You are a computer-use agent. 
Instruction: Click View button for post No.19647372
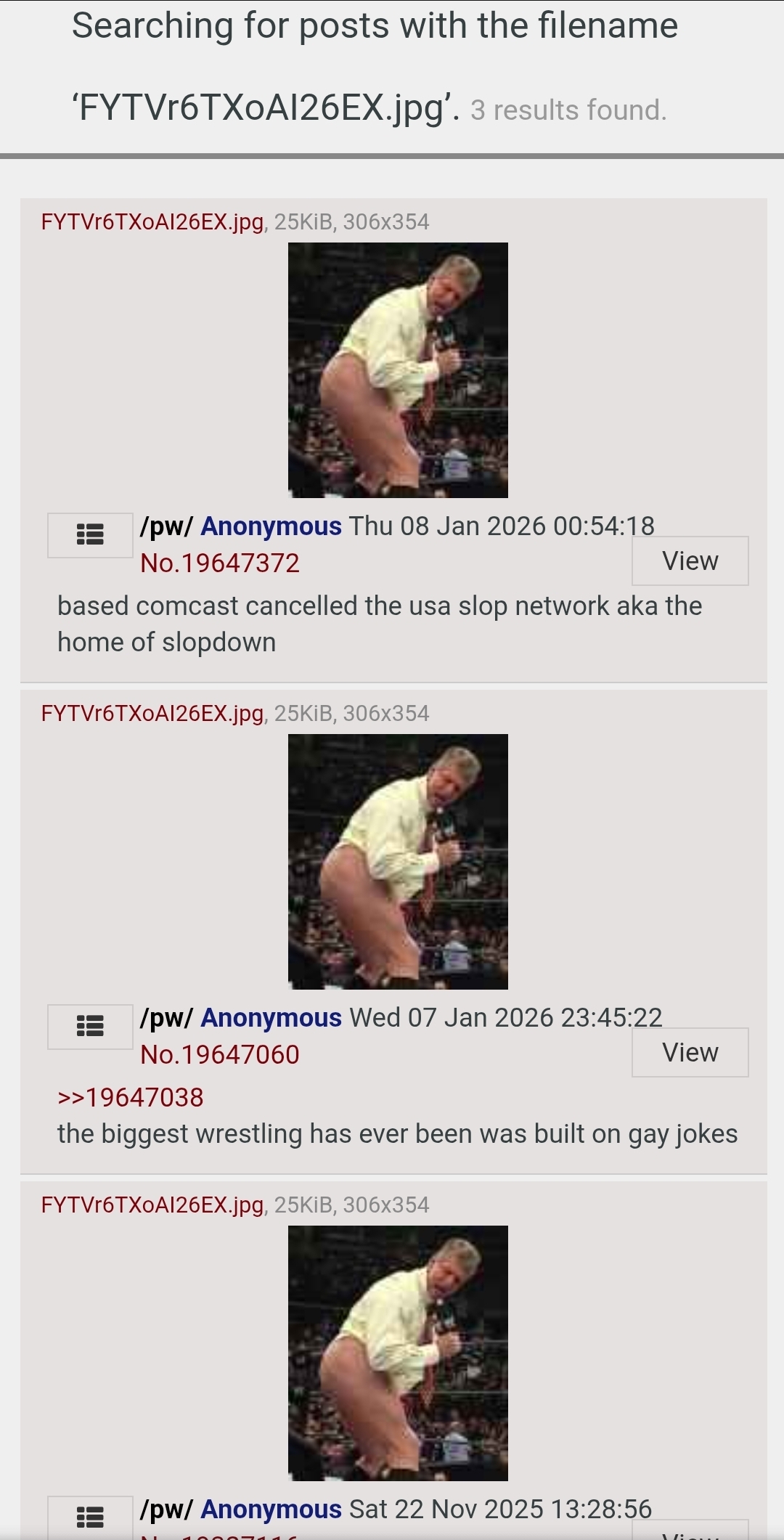click(x=690, y=561)
